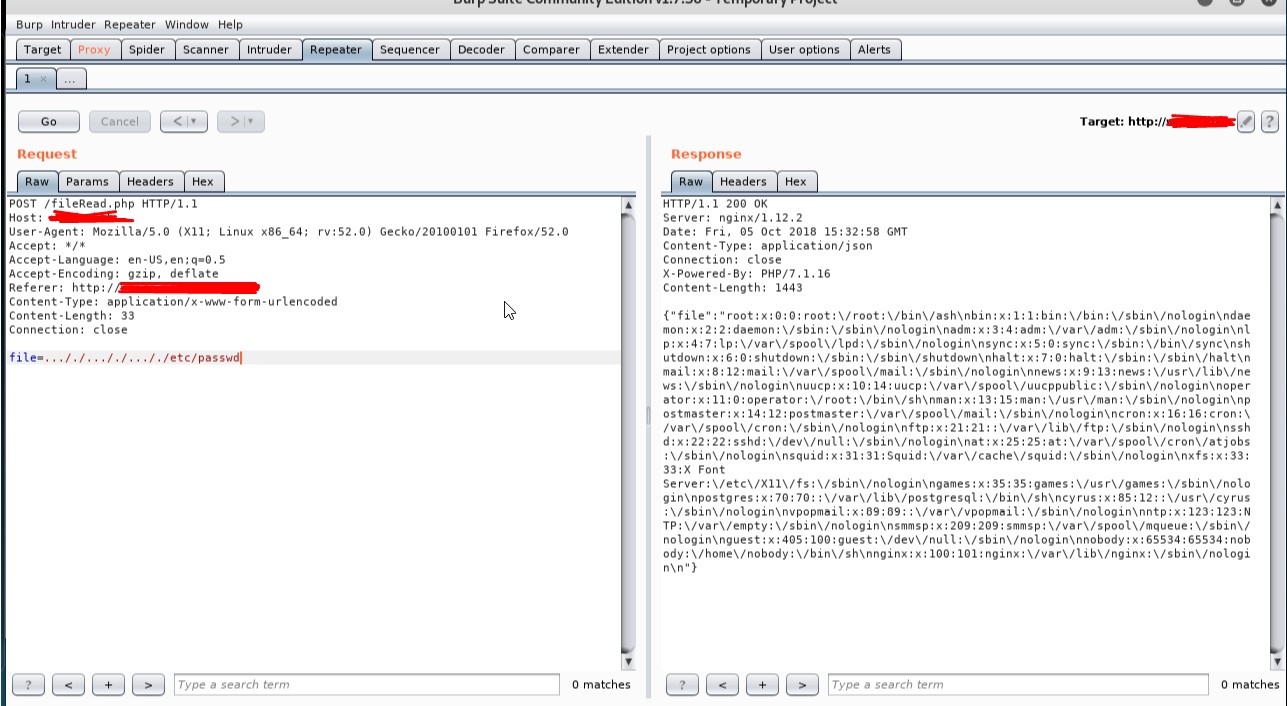Open the User options tab
Image resolution: width=1287 pixels, height=706 pixels.
click(805, 50)
